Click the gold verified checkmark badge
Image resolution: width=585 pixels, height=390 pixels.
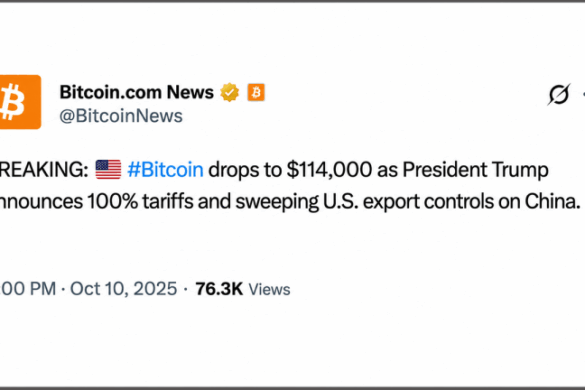click(x=229, y=92)
